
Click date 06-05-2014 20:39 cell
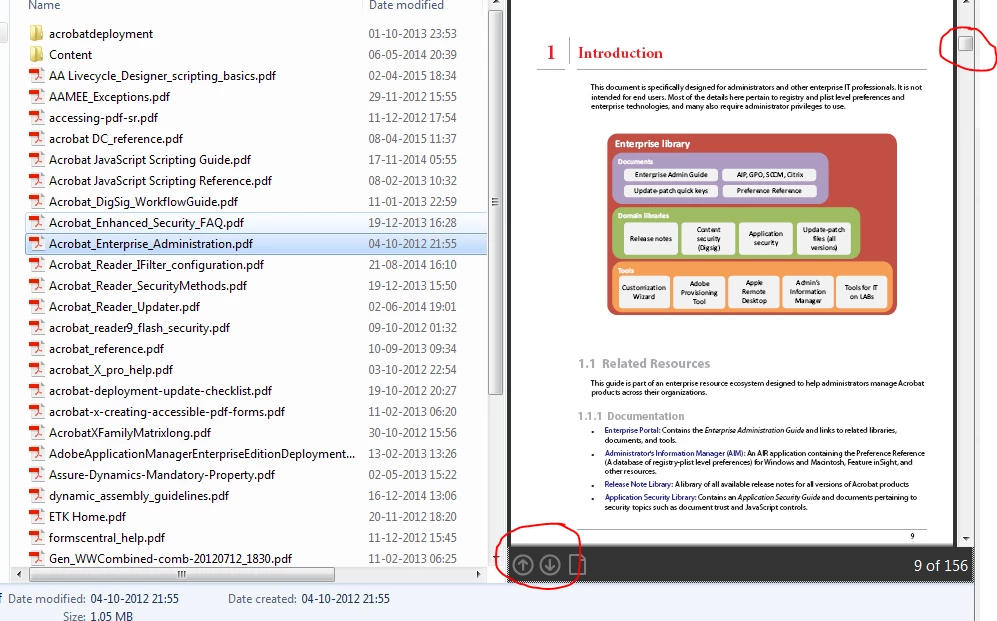pos(412,55)
